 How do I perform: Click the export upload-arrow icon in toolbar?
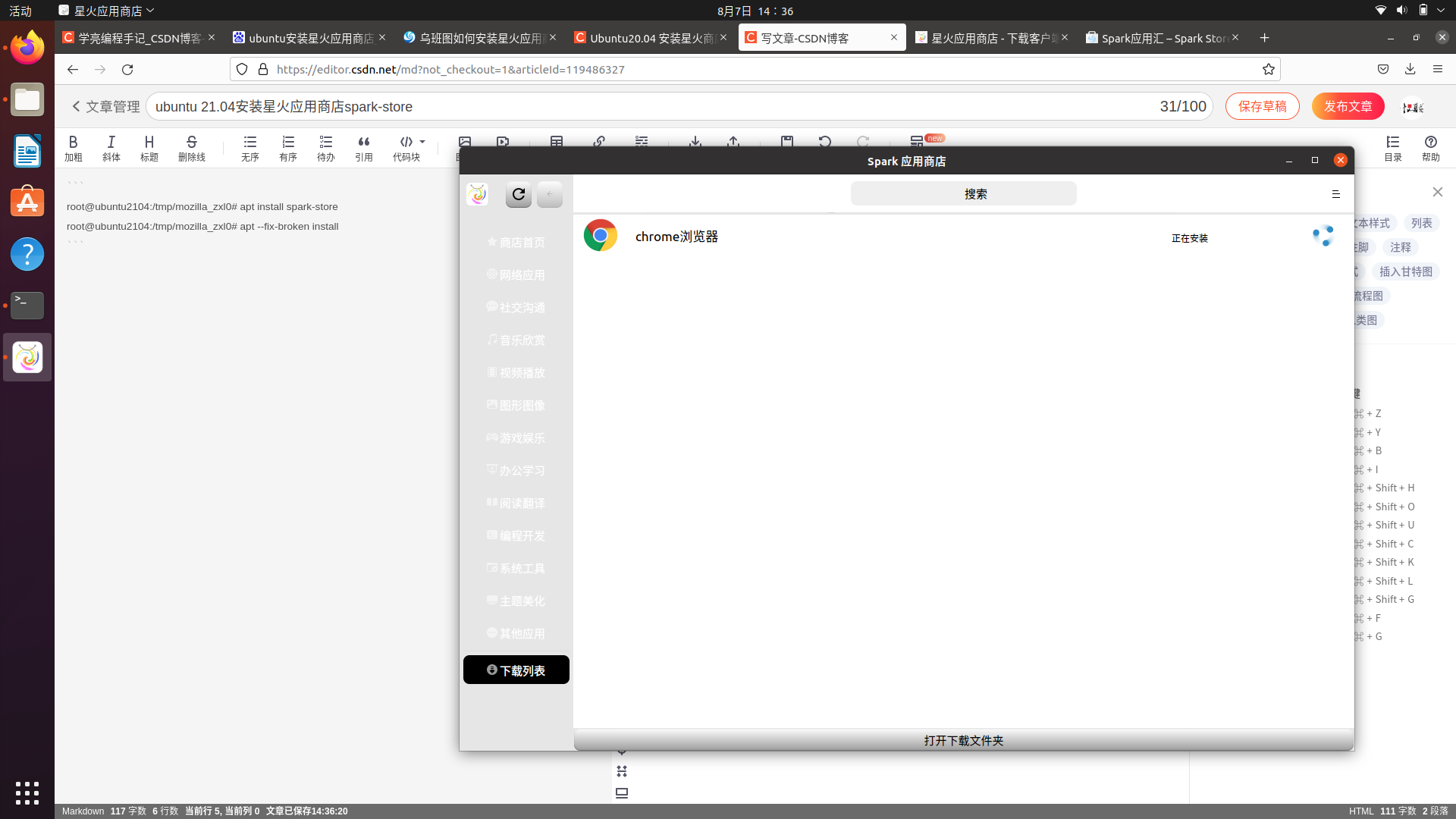[733, 141]
